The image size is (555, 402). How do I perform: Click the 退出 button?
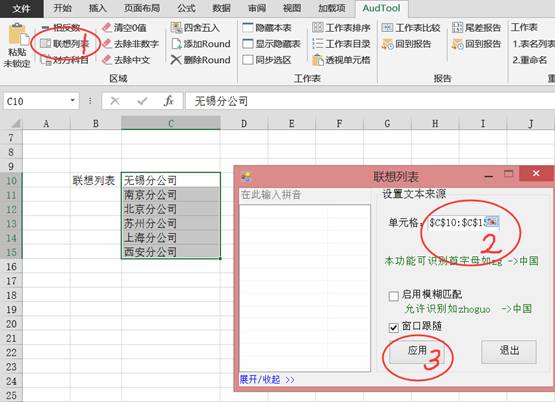coord(509,351)
